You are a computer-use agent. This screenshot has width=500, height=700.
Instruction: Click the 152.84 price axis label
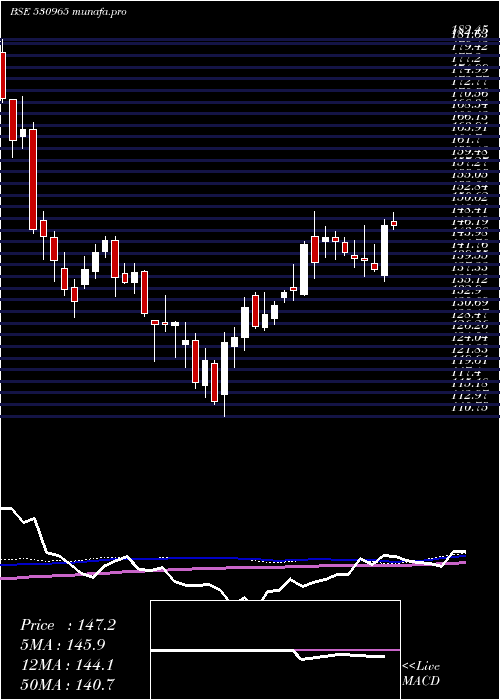pyautogui.click(x=469, y=186)
